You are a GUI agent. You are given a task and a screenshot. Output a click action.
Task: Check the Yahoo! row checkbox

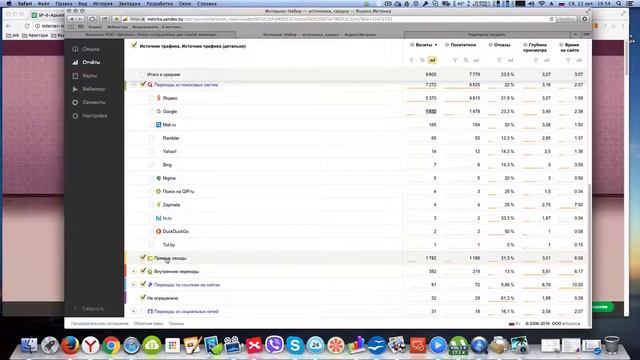tap(151, 151)
